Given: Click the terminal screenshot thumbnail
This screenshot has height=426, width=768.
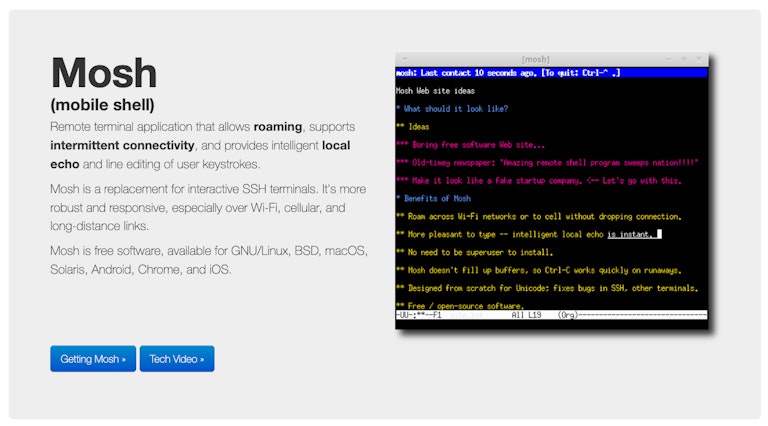Looking at the screenshot, I should click(x=552, y=191).
